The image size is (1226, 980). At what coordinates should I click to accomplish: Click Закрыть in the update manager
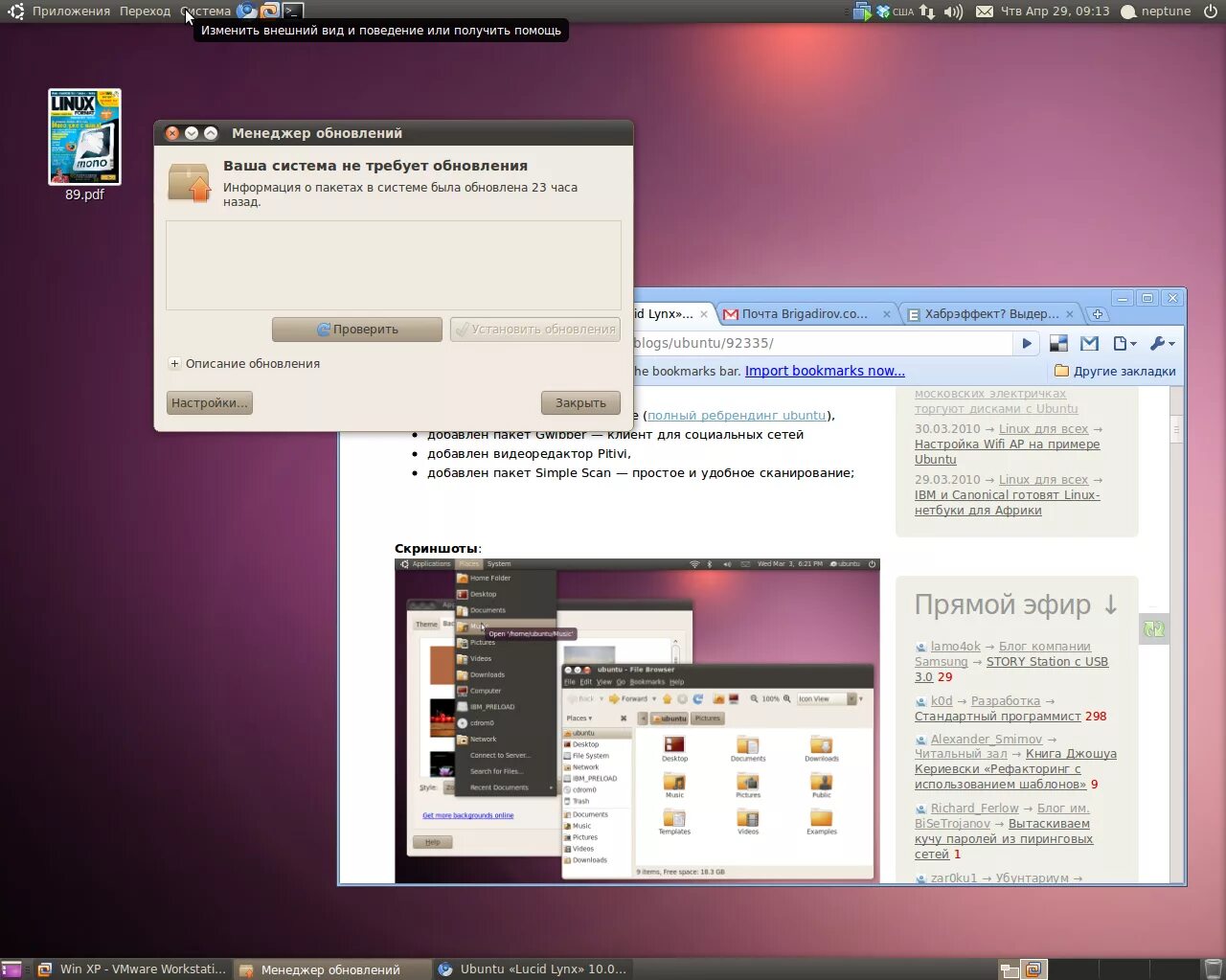(x=580, y=403)
